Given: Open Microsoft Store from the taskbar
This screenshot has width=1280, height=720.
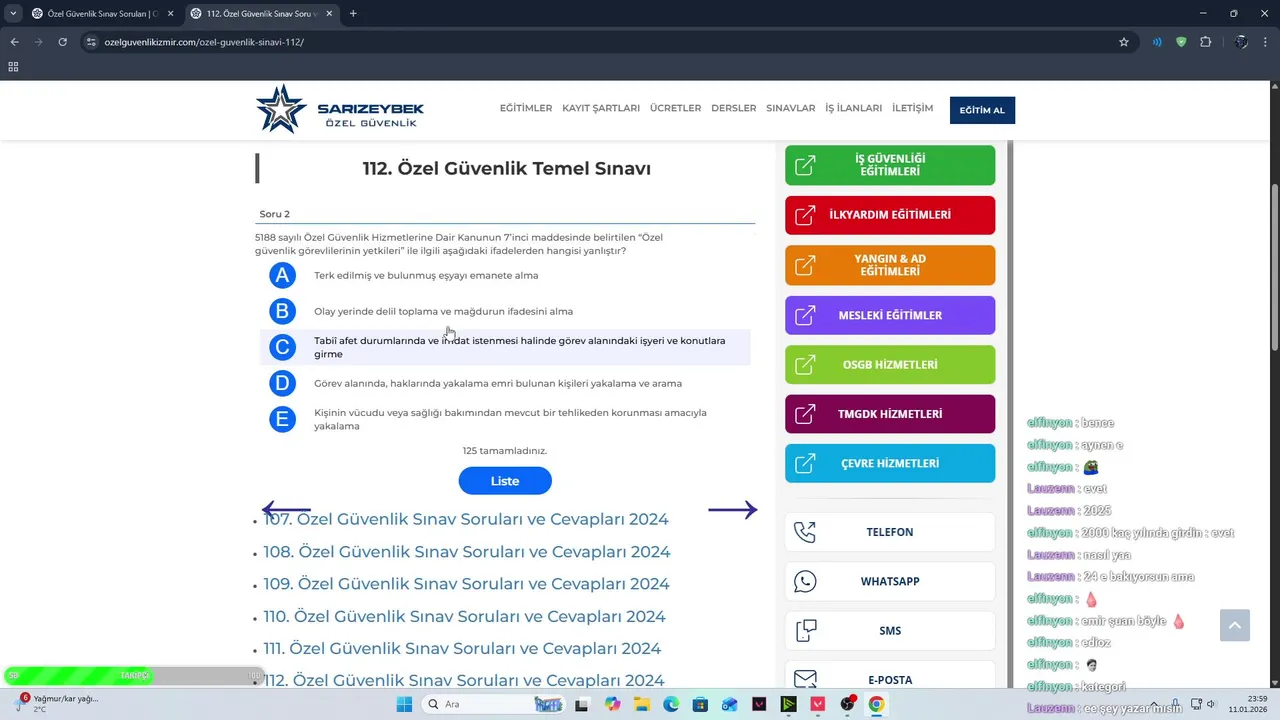Looking at the screenshot, I should (x=700, y=704).
